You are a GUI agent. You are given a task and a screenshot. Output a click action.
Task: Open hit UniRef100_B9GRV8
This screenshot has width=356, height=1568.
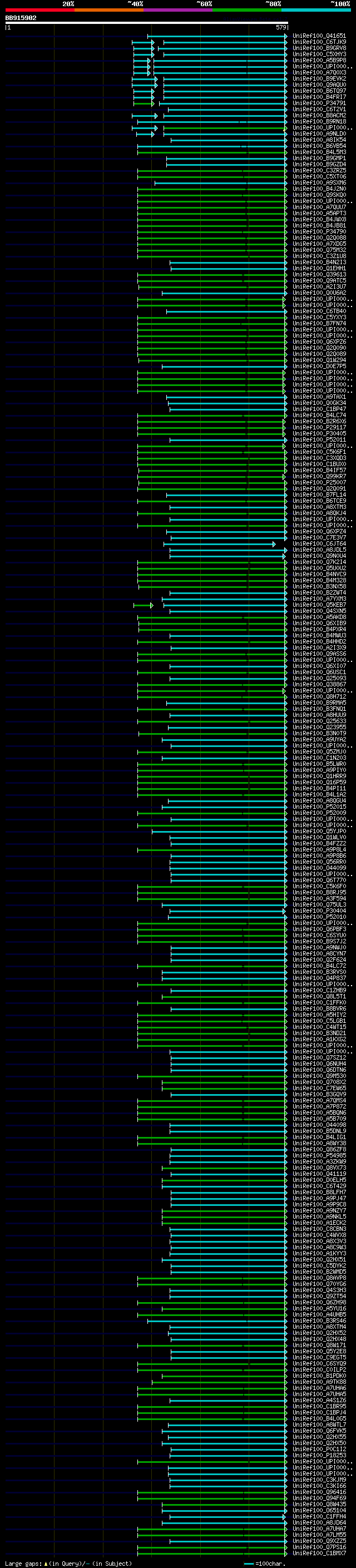(x=319, y=48)
